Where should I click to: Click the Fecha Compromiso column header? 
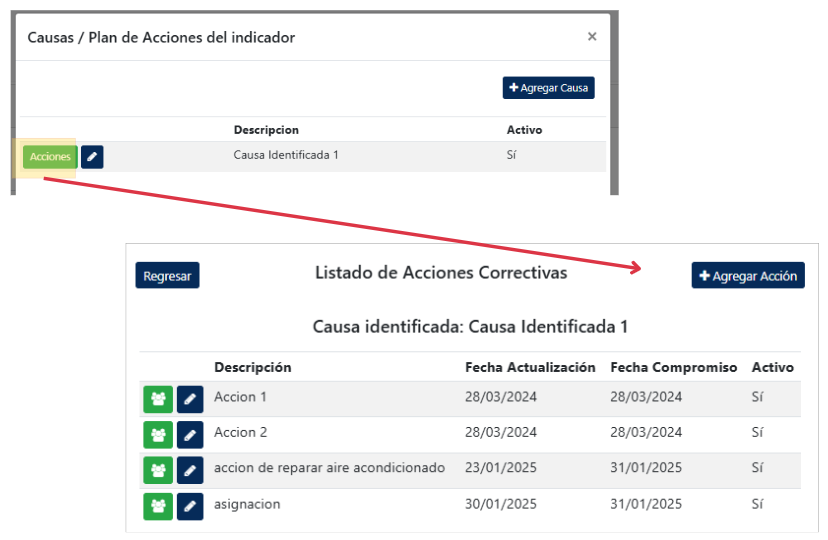click(x=674, y=367)
